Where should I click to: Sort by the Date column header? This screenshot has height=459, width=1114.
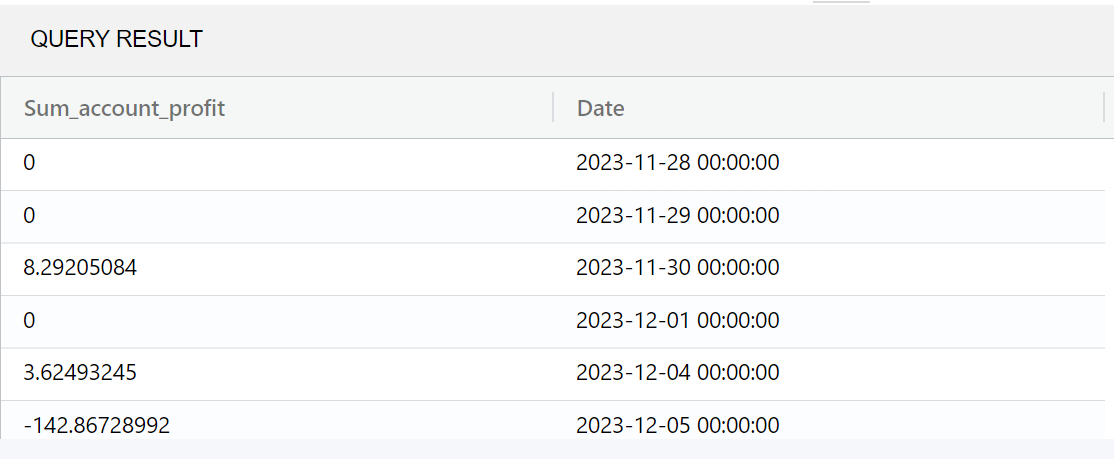coord(601,108)
